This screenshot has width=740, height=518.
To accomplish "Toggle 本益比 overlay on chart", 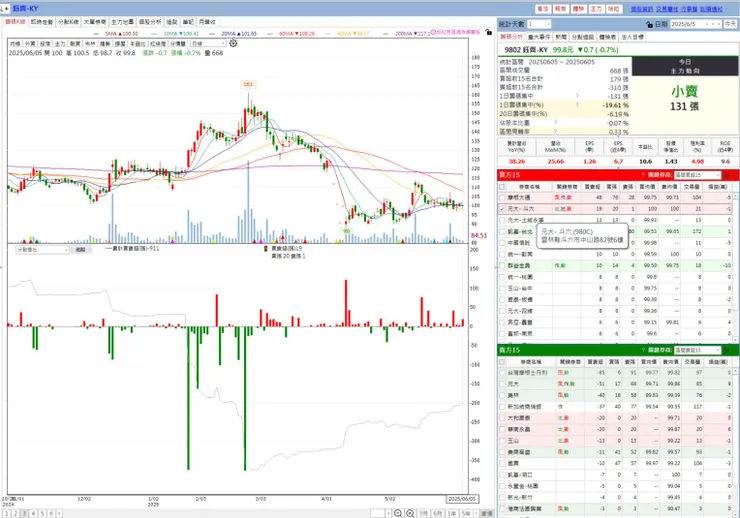I will click(x=137, y=44).
